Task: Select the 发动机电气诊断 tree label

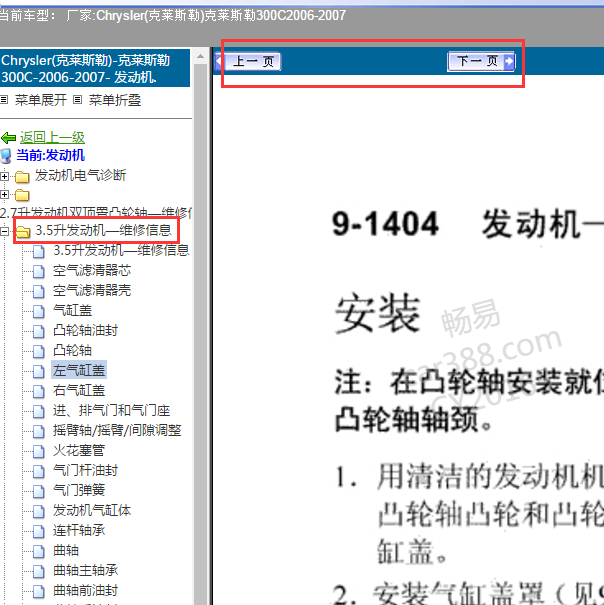Action: coord(81,175)
